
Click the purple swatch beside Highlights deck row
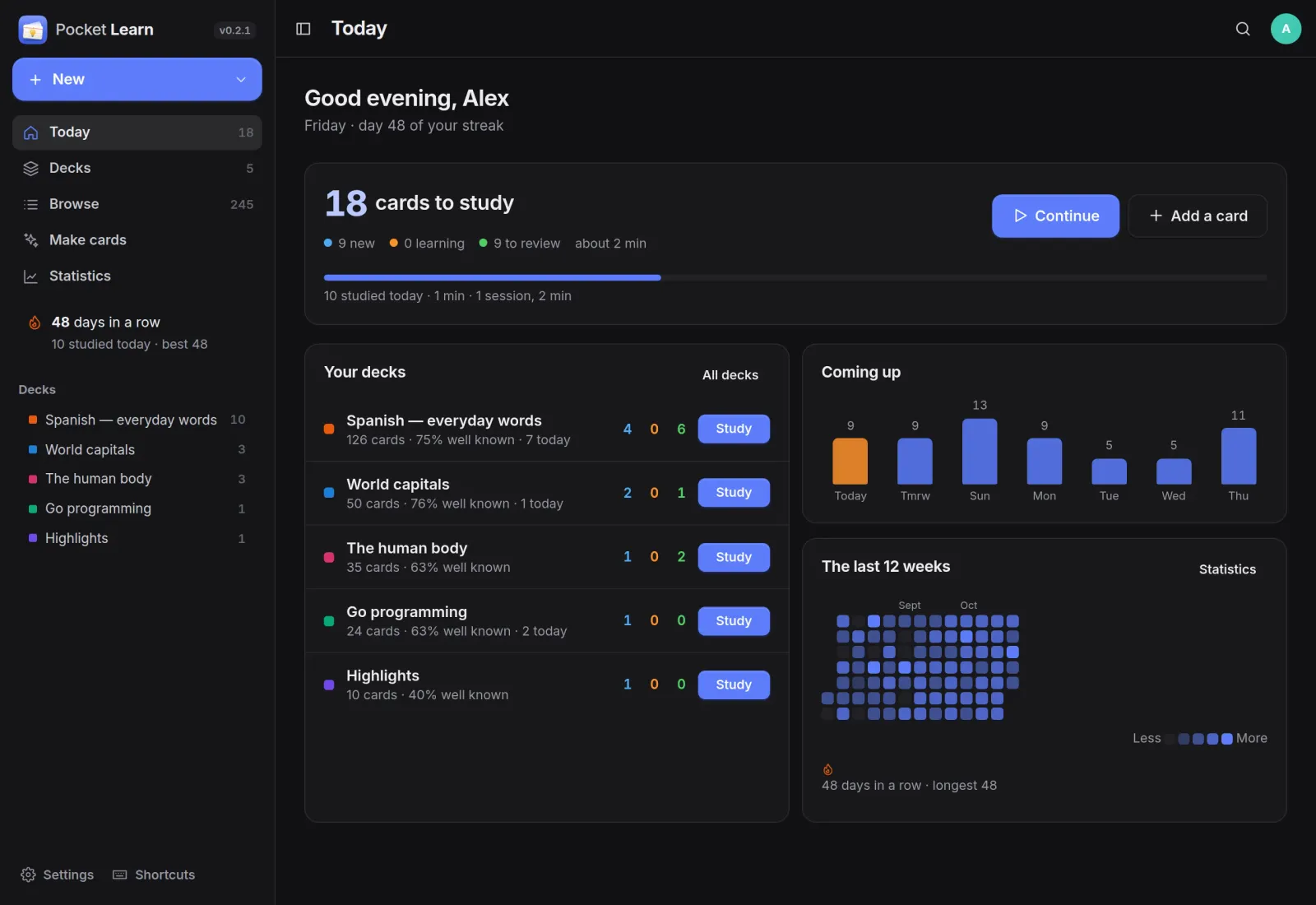(329, 685)
